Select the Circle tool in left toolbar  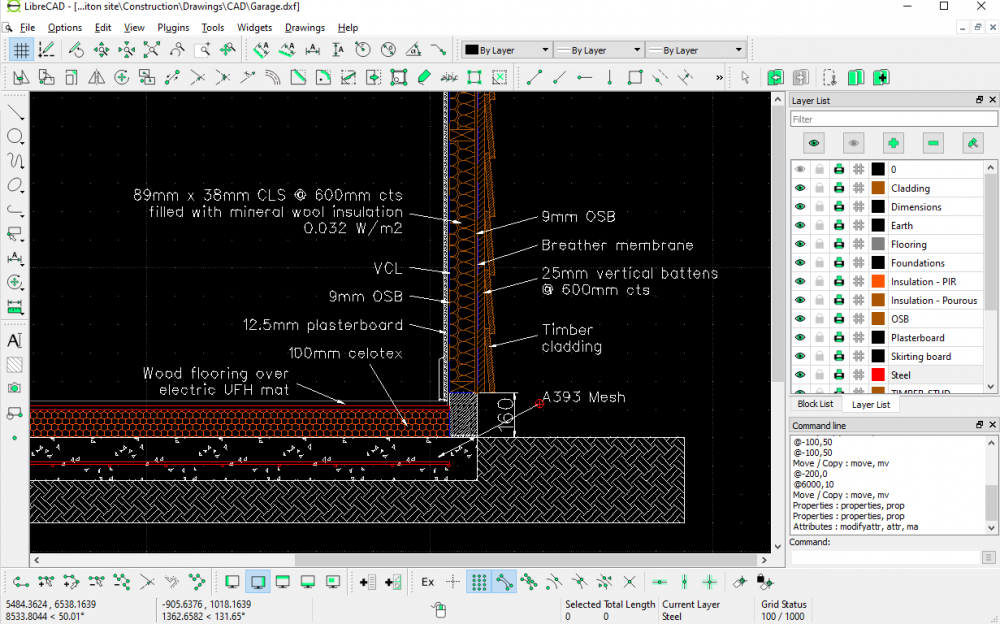pos(15,137)
